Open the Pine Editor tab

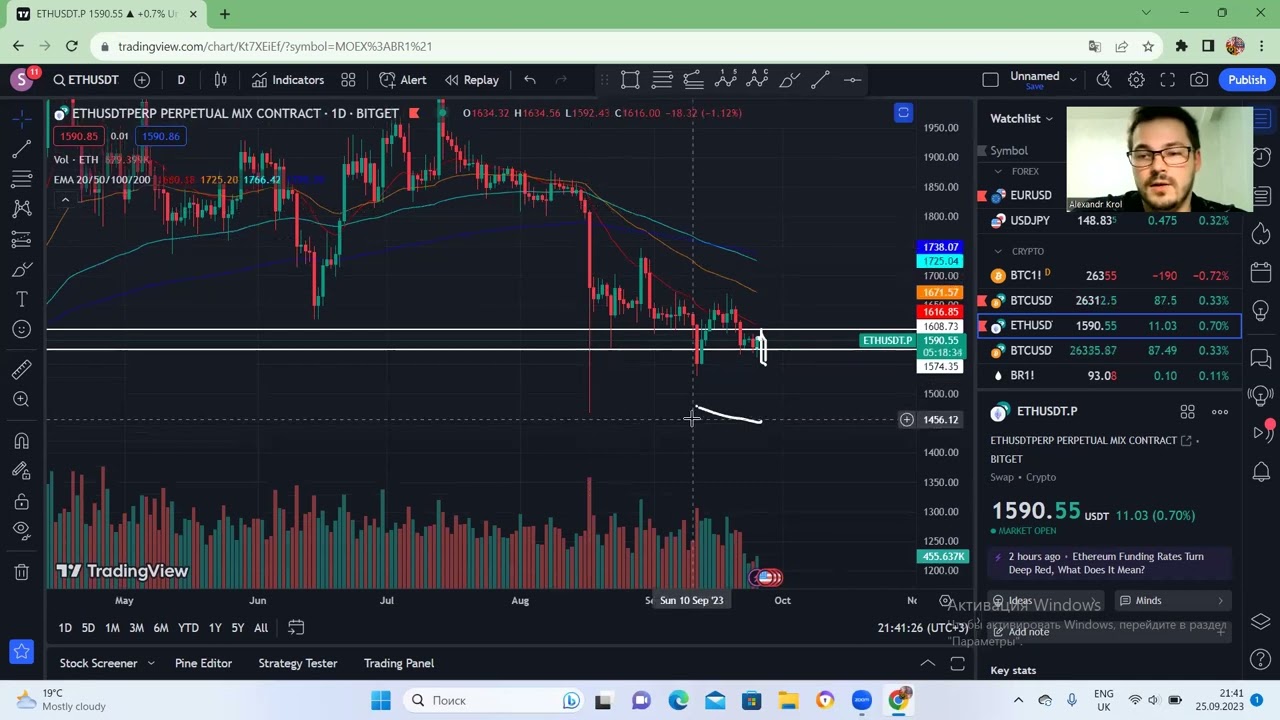[203, 663]
